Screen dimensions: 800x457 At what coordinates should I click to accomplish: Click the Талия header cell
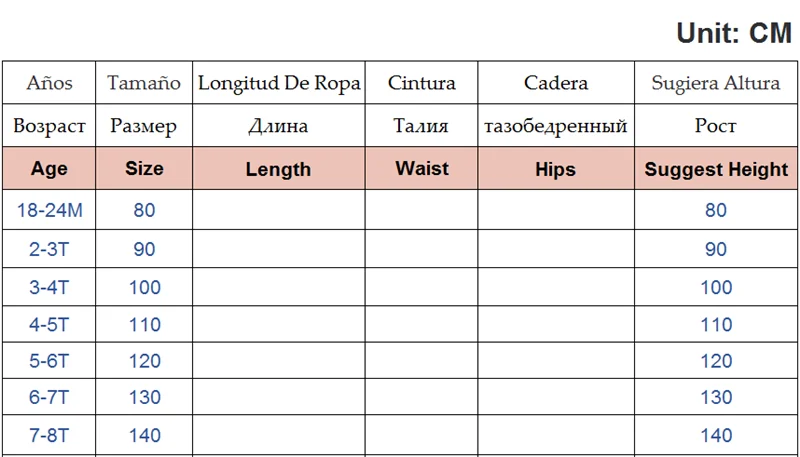(421, 126)
